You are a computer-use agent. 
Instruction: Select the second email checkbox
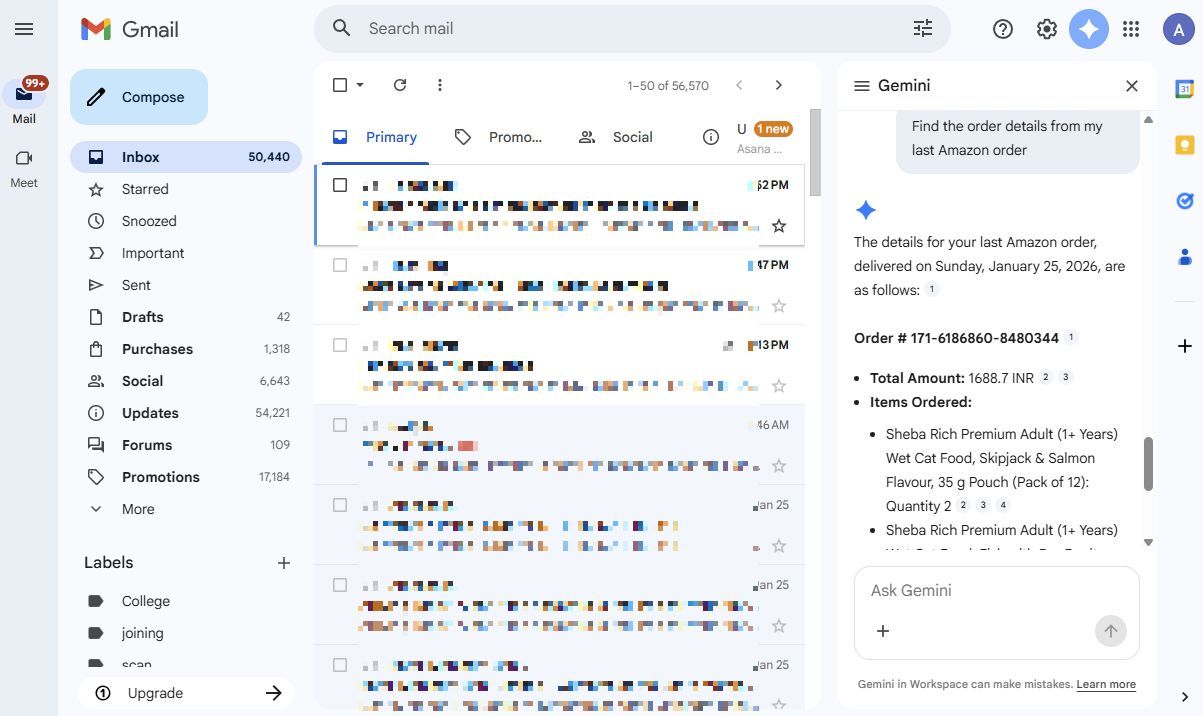pyautogui.click(x=340, y=265)
